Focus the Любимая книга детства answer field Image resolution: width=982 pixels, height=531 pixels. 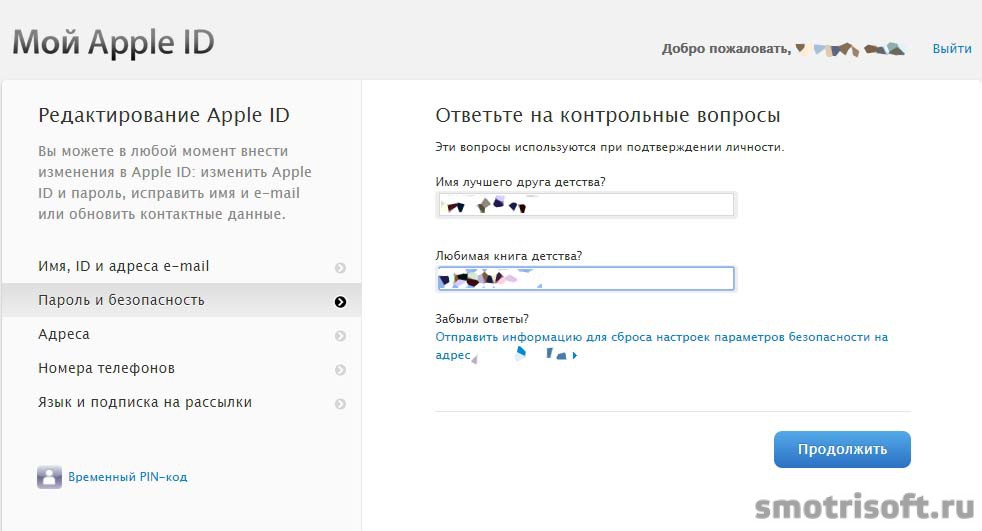click(585, 279)
